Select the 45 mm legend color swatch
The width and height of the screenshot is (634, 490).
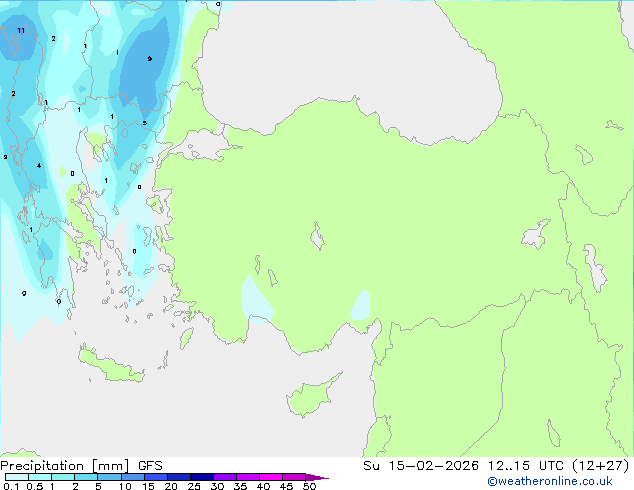click(294, 477)
